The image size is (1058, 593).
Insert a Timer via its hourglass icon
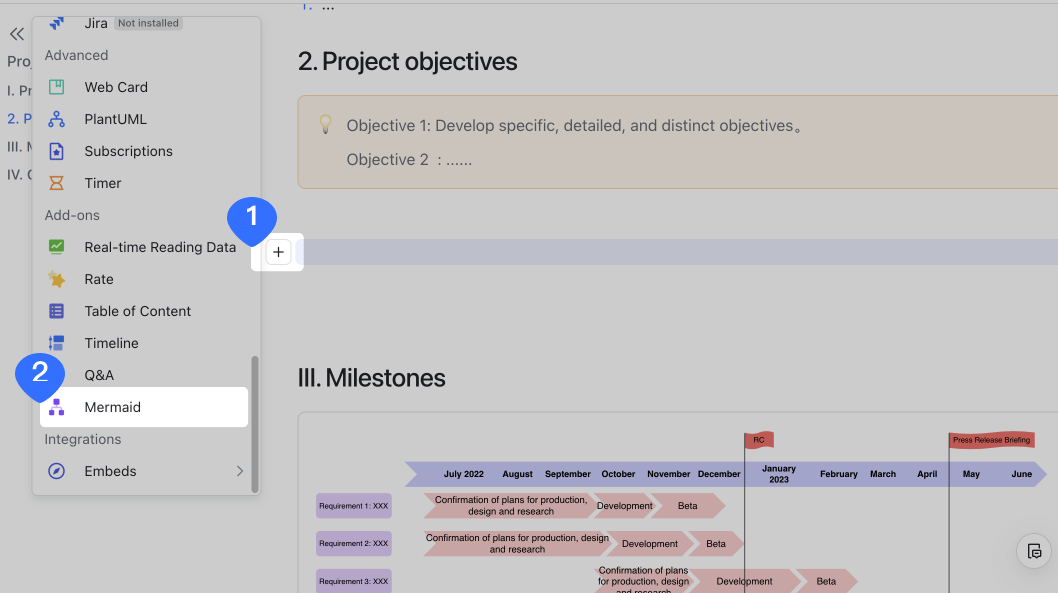coord(57,183)
